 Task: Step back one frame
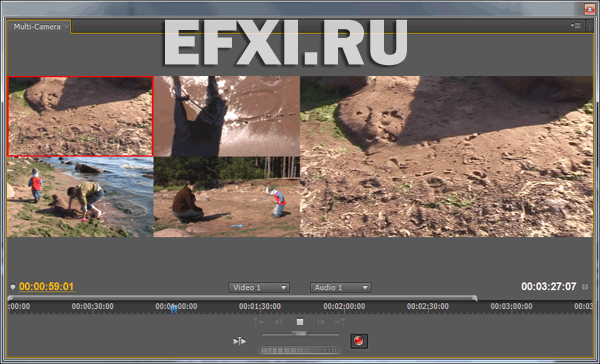[278, 322]
